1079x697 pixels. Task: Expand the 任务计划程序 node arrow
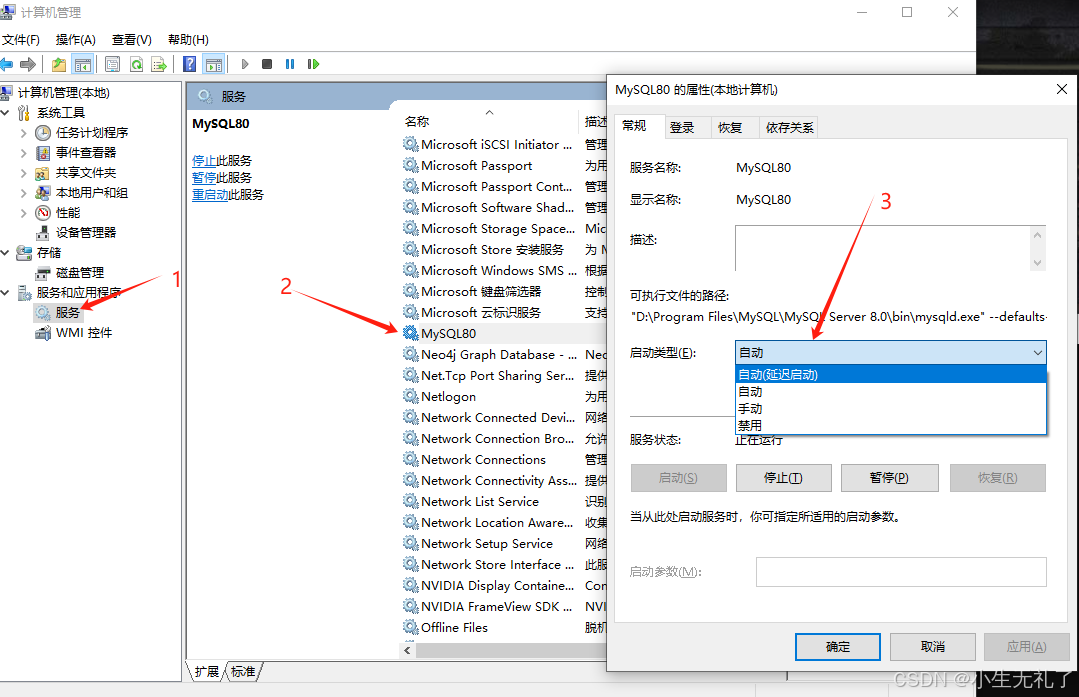pyautogui.click(x=23, y=133)
